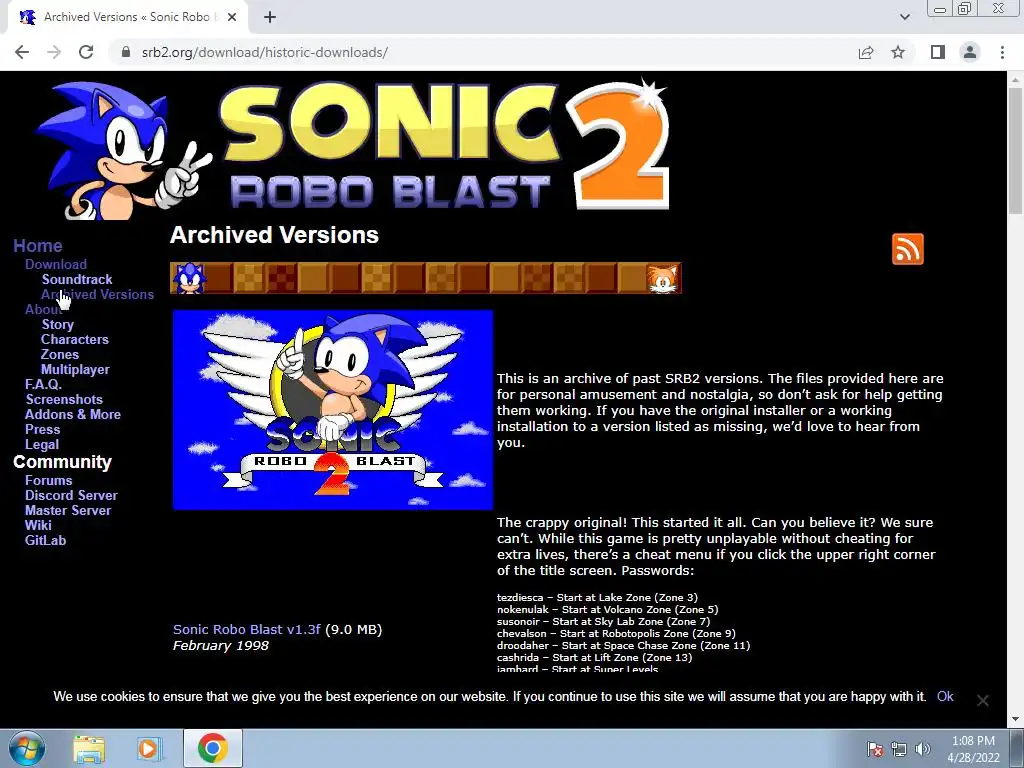The image size is (1024, 768).
Task: Click the Tails head icon on progress bar
Action: click(x=663, y=279)
